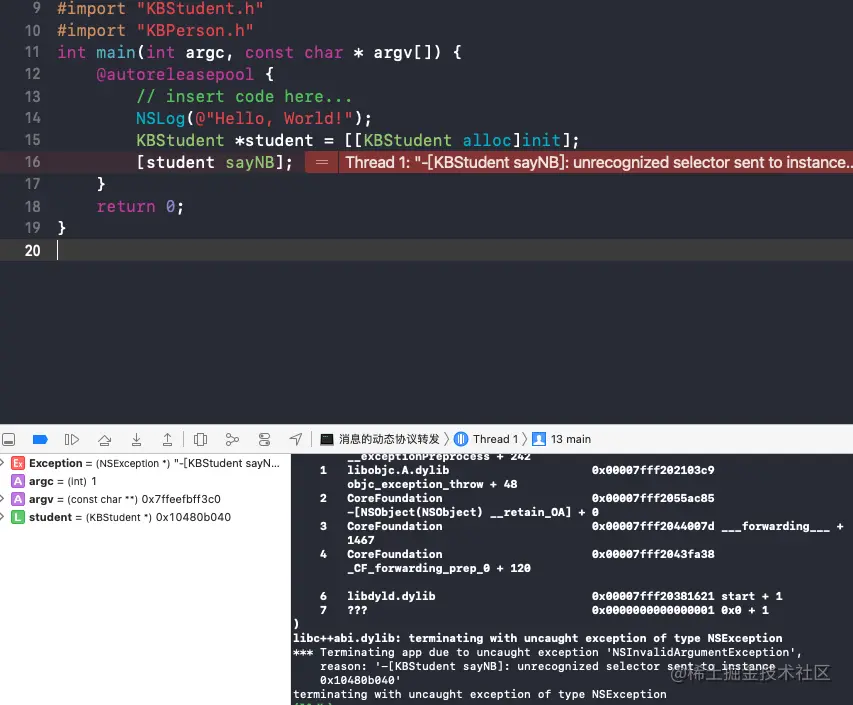Expand the argv variable row
Image resolution: width=853 pixels, height=705 pixels.
click(2, 499)
